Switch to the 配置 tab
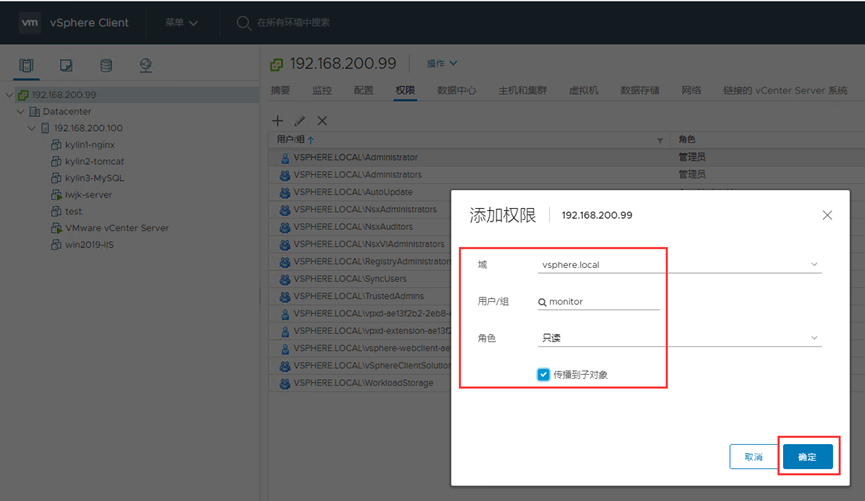865x501 pixels. 364,90
